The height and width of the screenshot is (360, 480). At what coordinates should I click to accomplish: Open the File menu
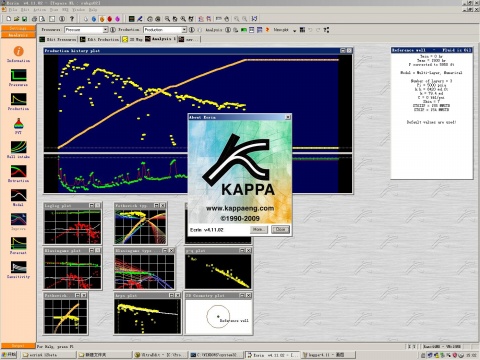[13, 10]
